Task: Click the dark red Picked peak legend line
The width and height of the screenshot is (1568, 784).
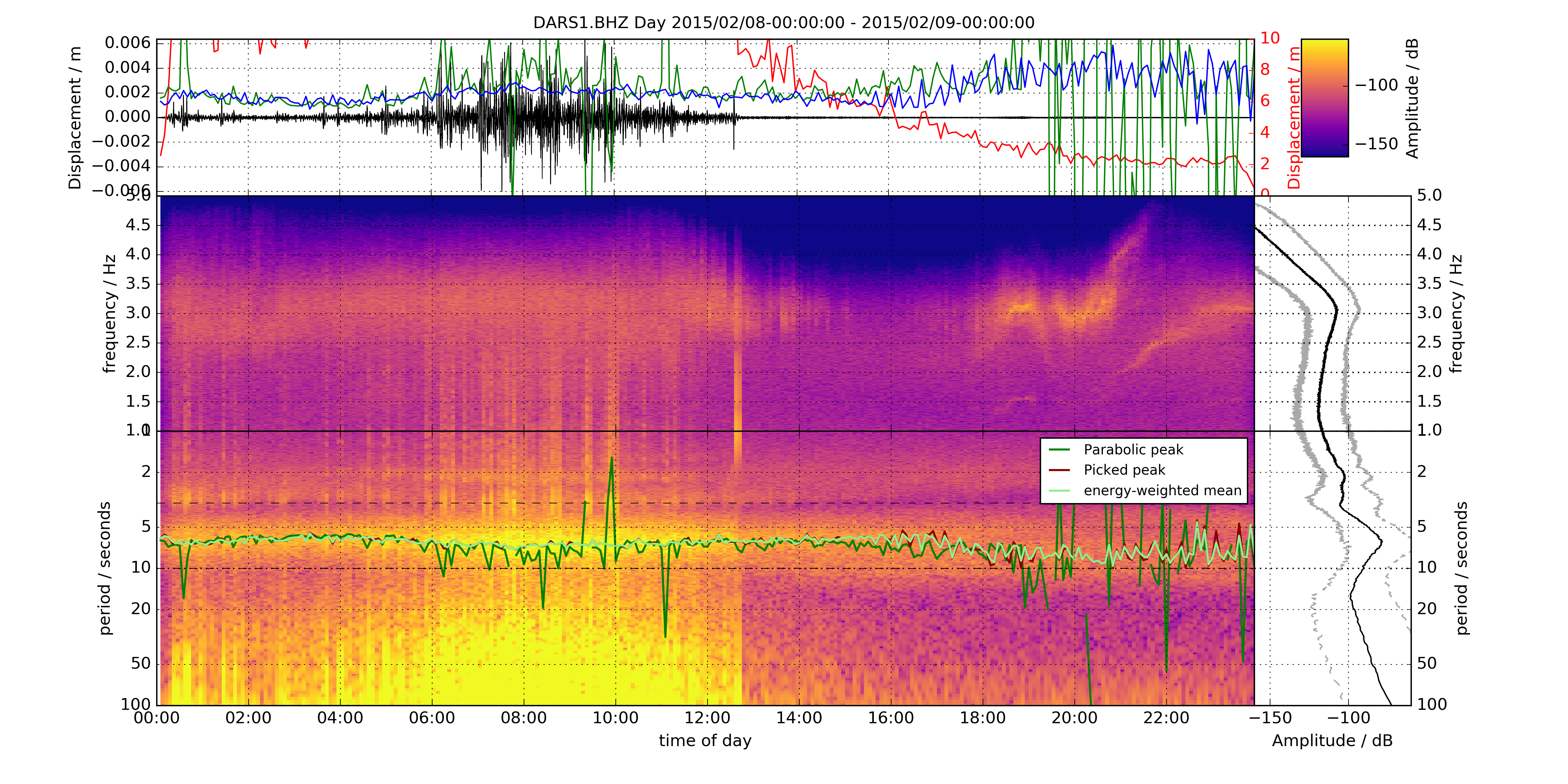Action: pos(1060,470)
